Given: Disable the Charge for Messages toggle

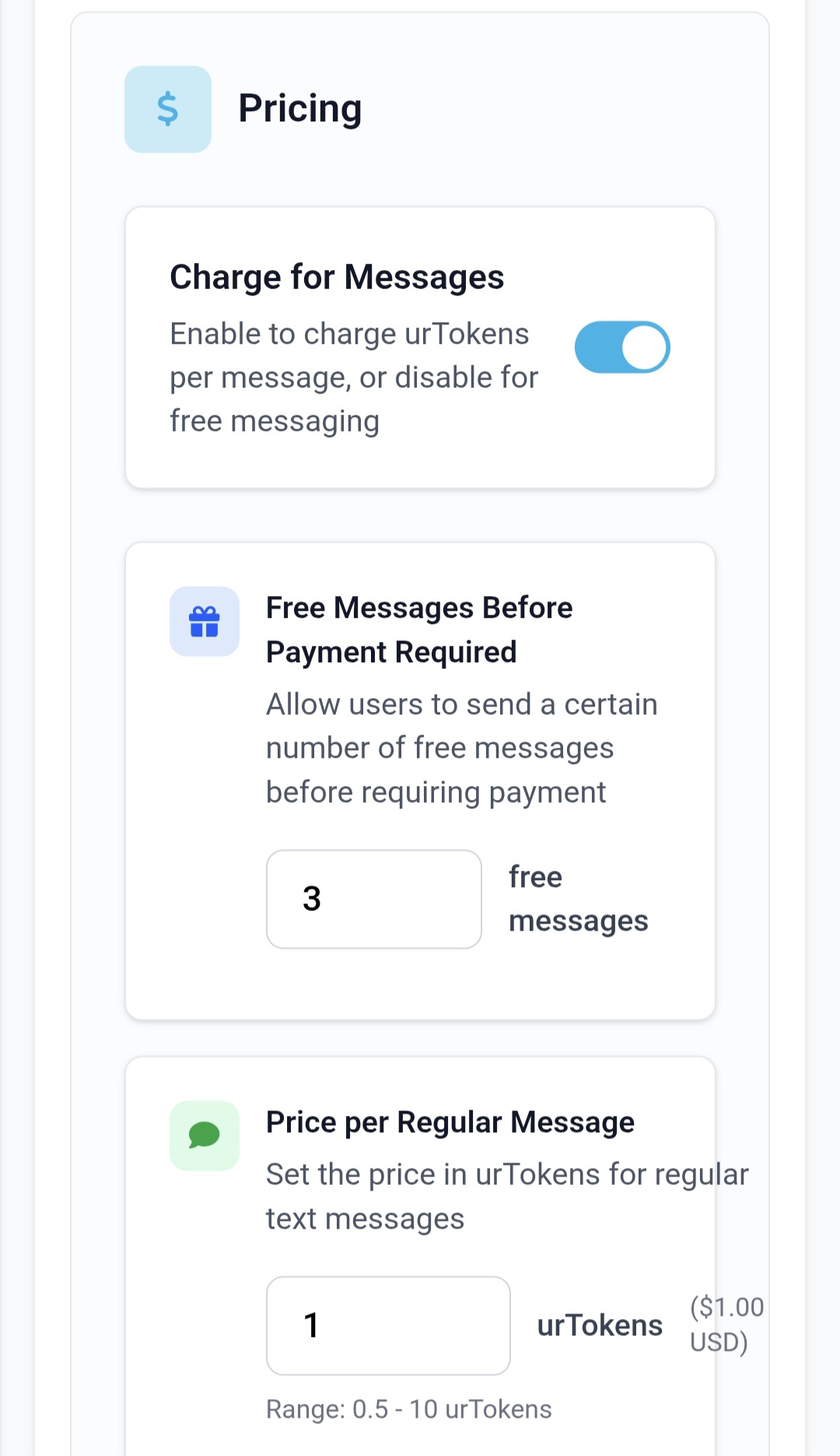Looking at the screenshot, I should click(x=622, y=347).
